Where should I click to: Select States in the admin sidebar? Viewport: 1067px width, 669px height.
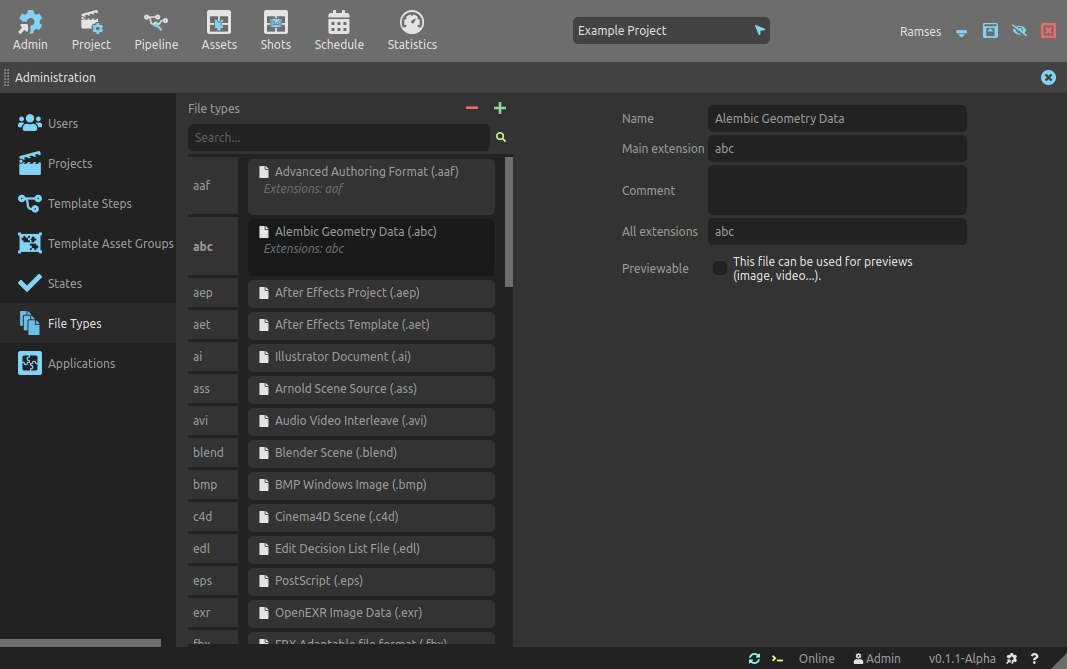point(88,283)
